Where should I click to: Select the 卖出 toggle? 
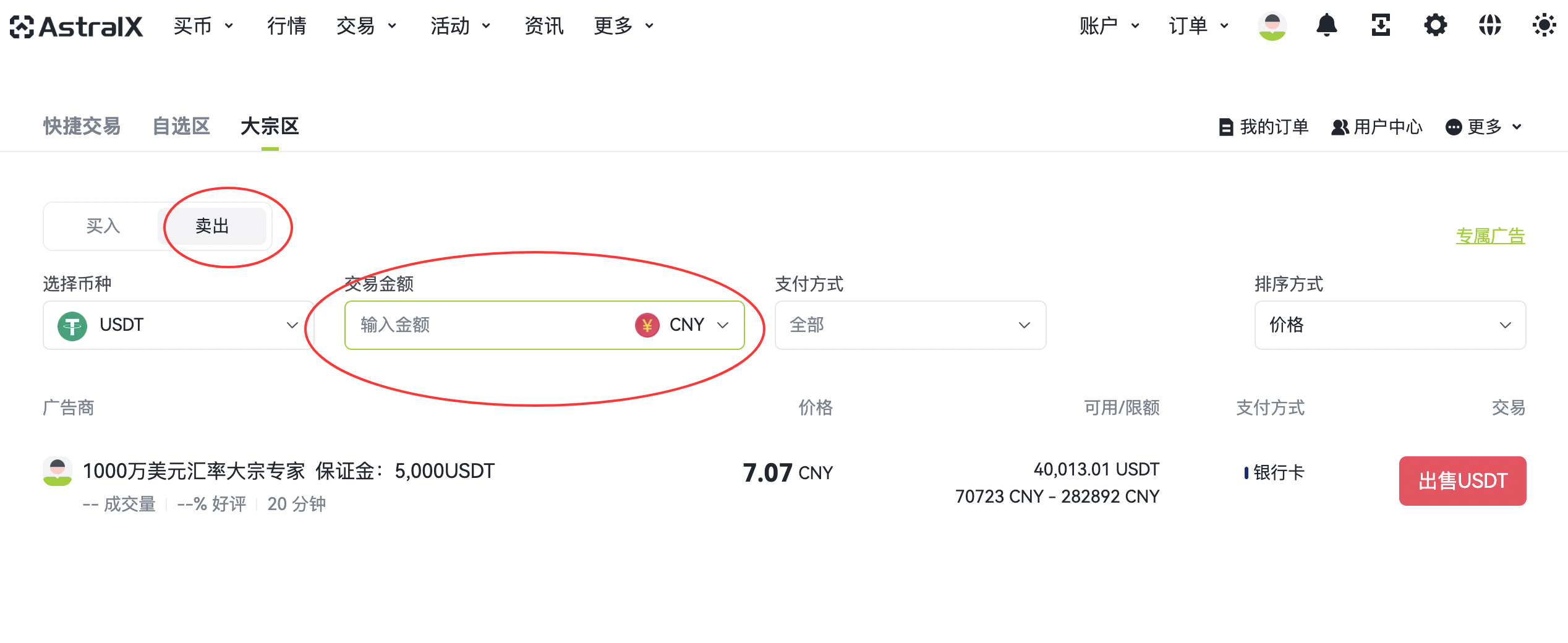(x=212, y=226)
